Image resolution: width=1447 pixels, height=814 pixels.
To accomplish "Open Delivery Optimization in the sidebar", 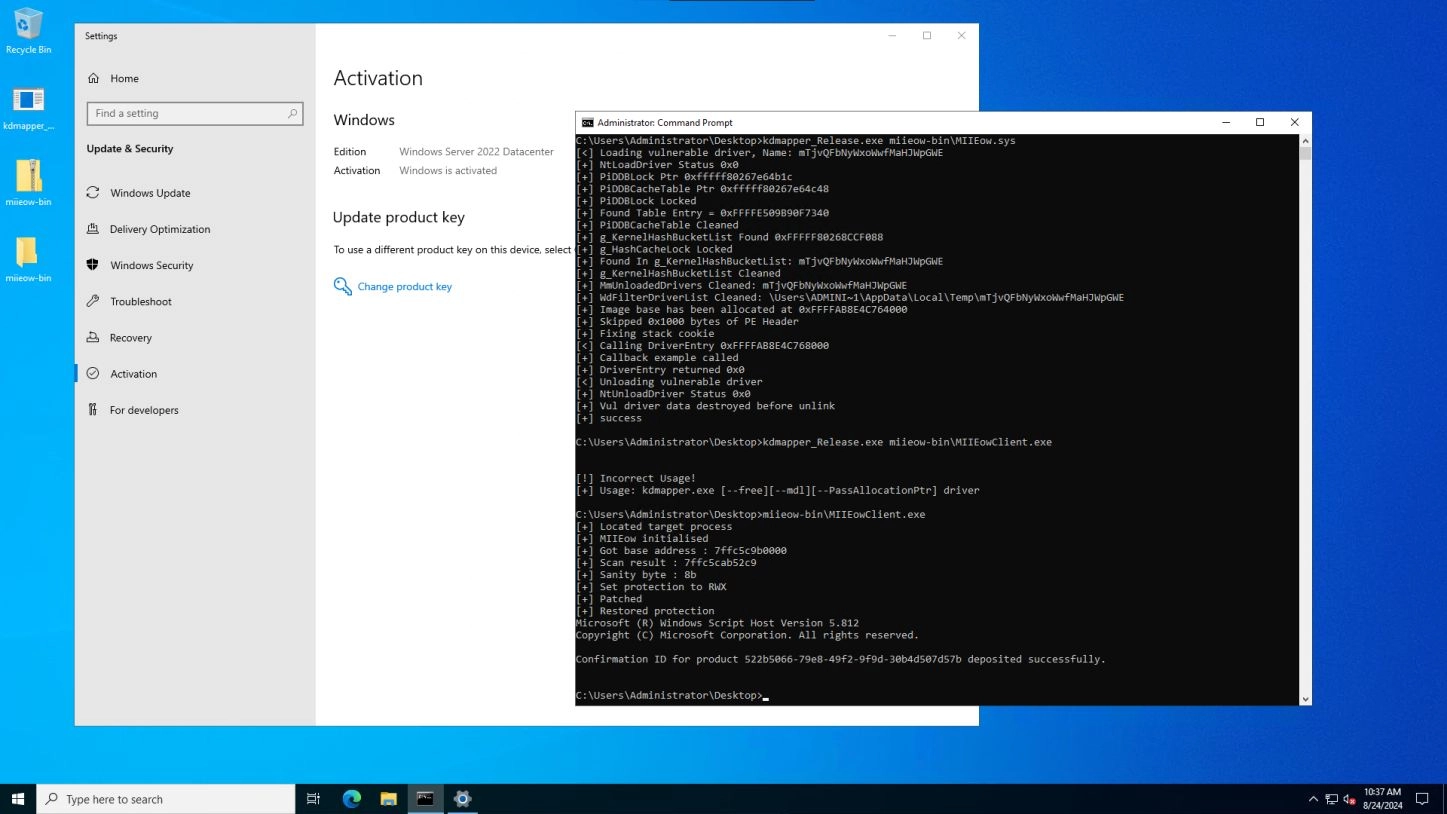I will pos(161,229).
